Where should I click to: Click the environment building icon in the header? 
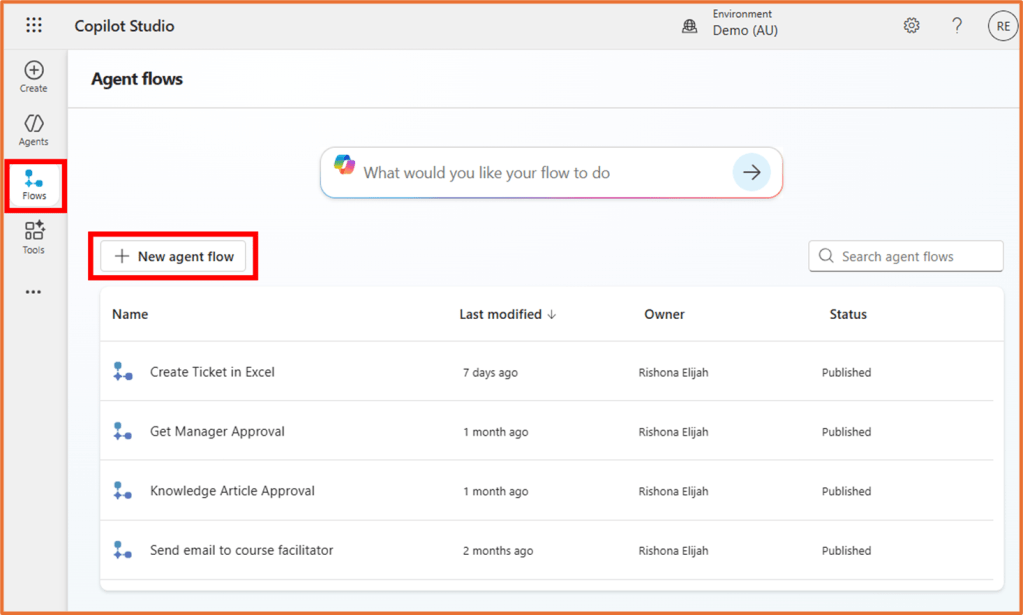689,25
